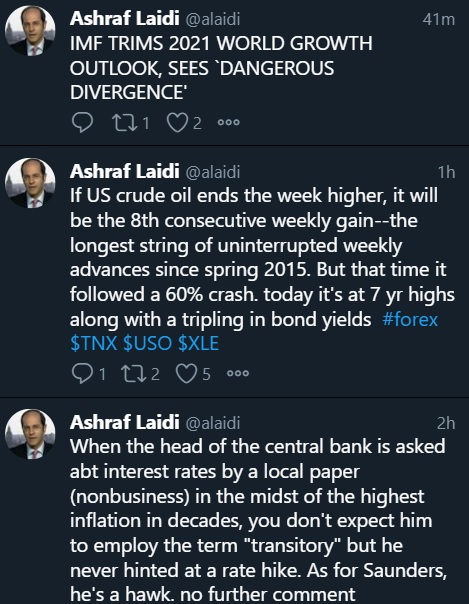
Task: Open the $XLE cashtag link
Action: [x=199, y=344]
